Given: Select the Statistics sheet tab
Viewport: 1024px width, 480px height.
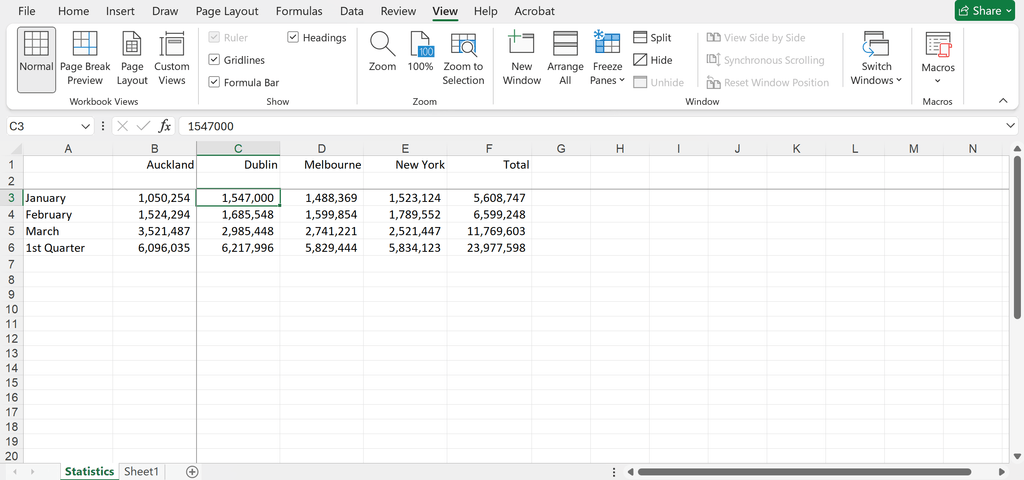Looking at the screenshot, I should tap(89, 472).
